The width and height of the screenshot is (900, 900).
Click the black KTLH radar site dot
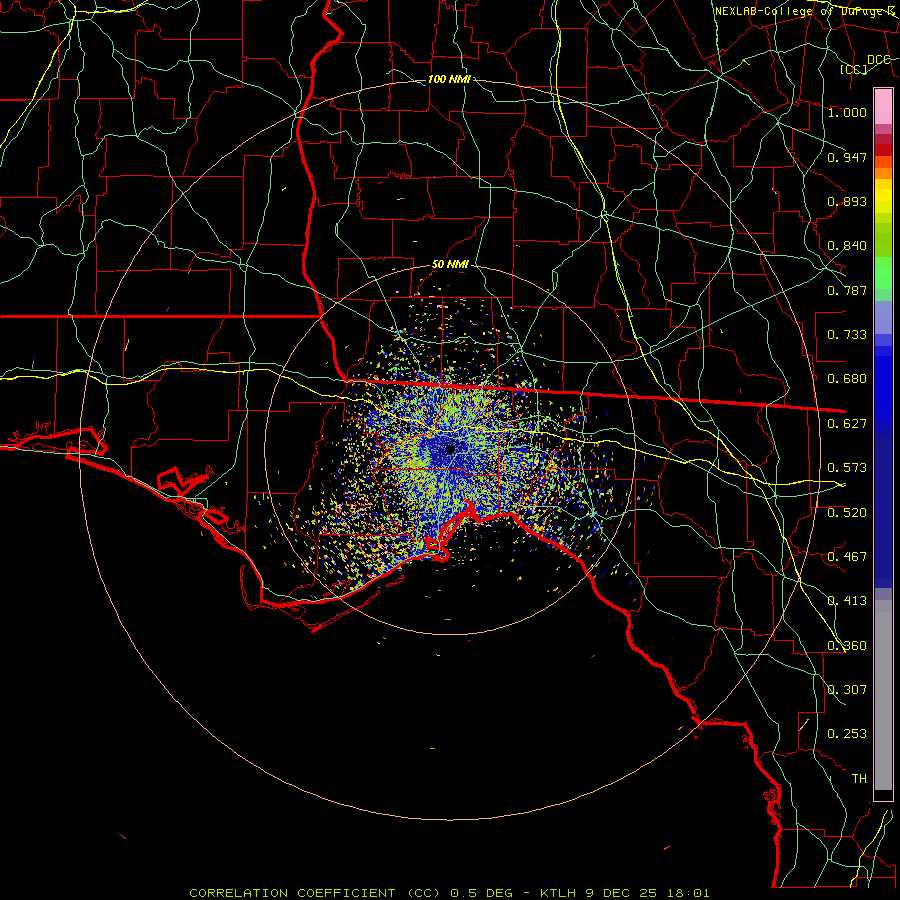450,449
